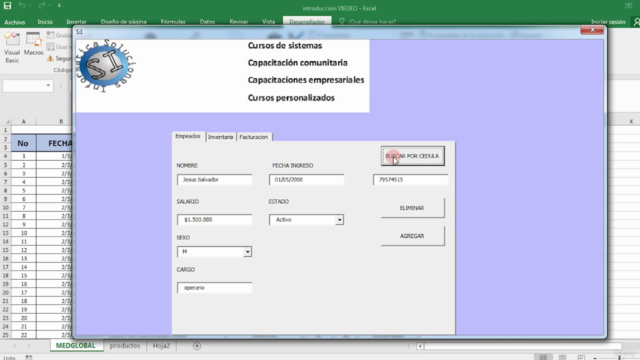Screen dimensions: 640x360
Task: Expand the ESTADO combo box arrow
Action: pyautogui.click(x=339, y=220)
